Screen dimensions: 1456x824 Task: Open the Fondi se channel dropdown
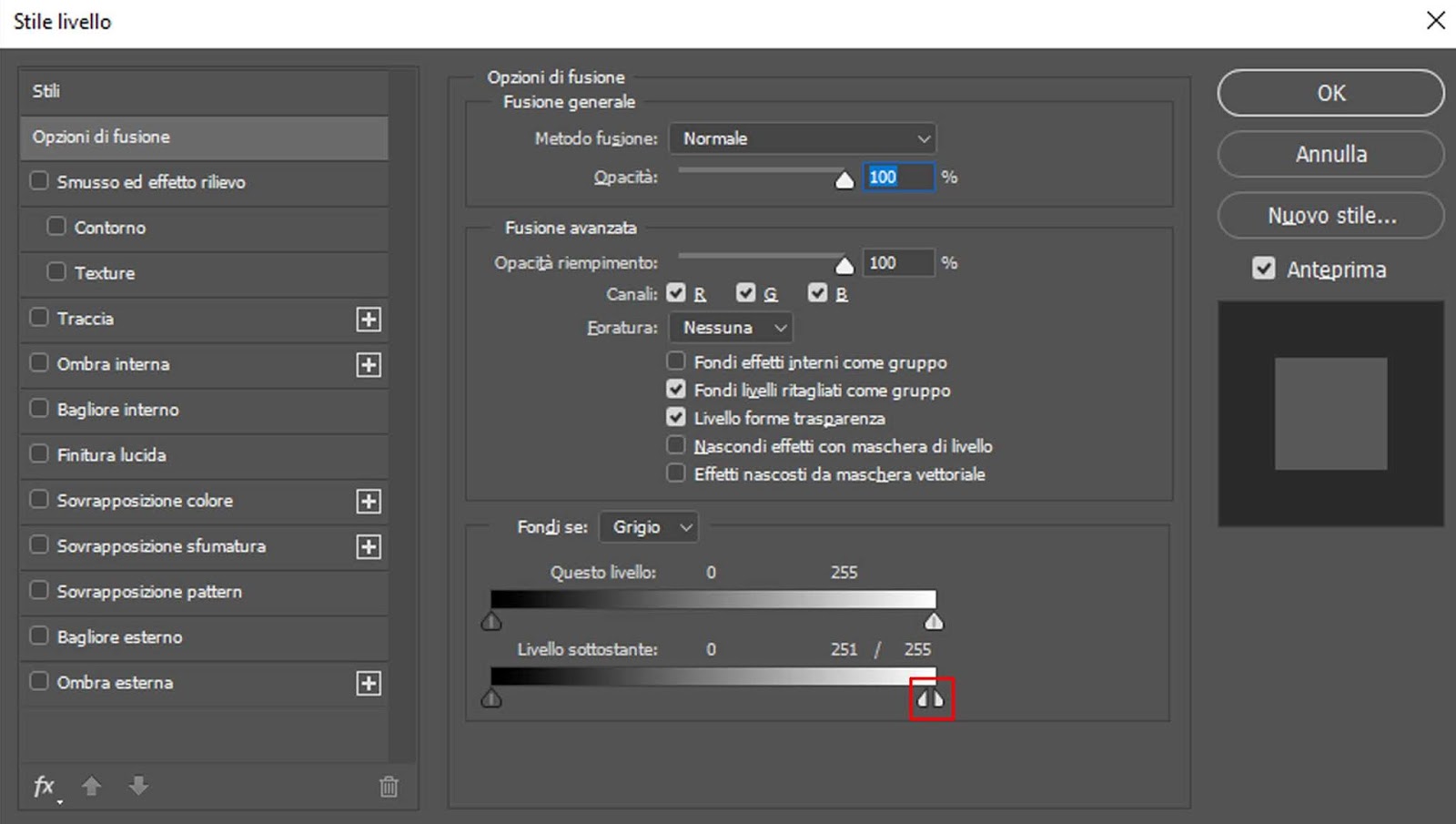(649, 527)
